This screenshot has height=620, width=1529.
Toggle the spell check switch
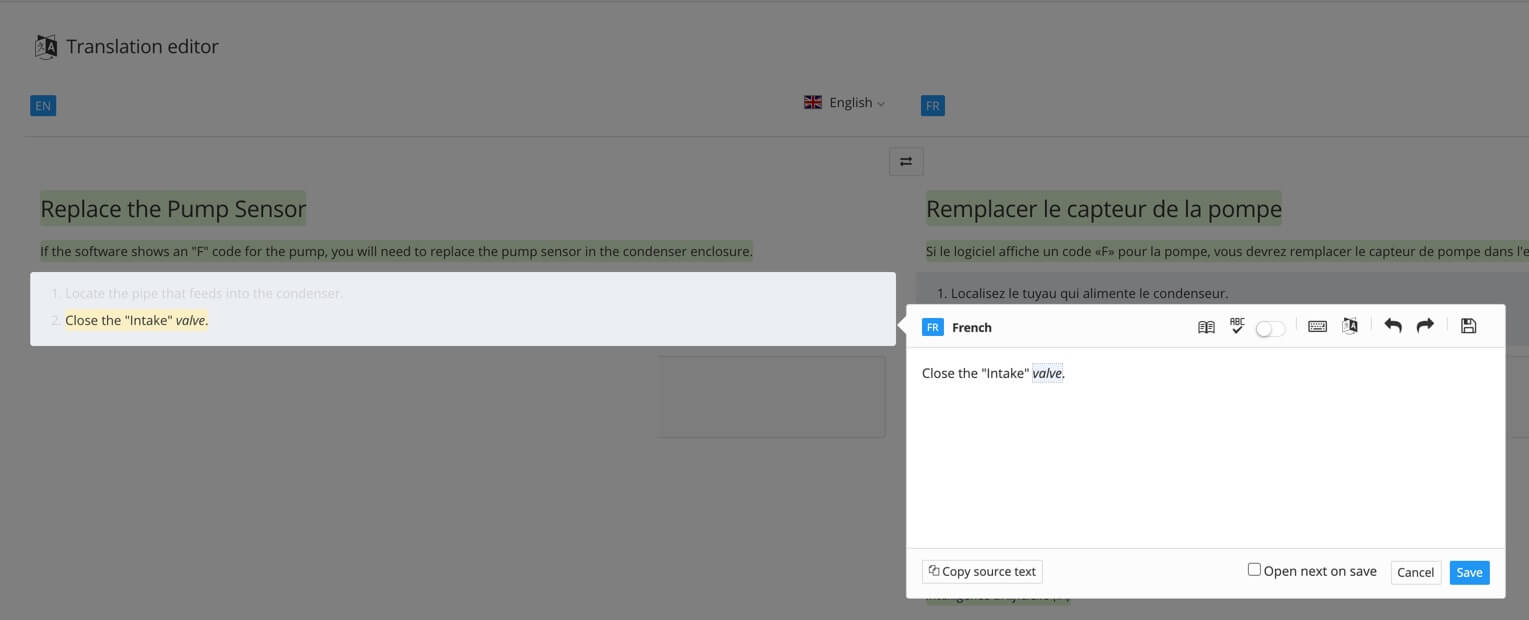[1270, 329]
